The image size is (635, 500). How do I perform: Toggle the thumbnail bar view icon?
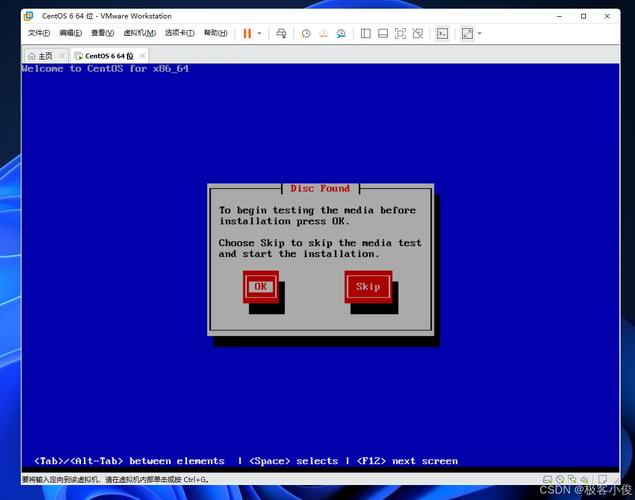point(383,34)
